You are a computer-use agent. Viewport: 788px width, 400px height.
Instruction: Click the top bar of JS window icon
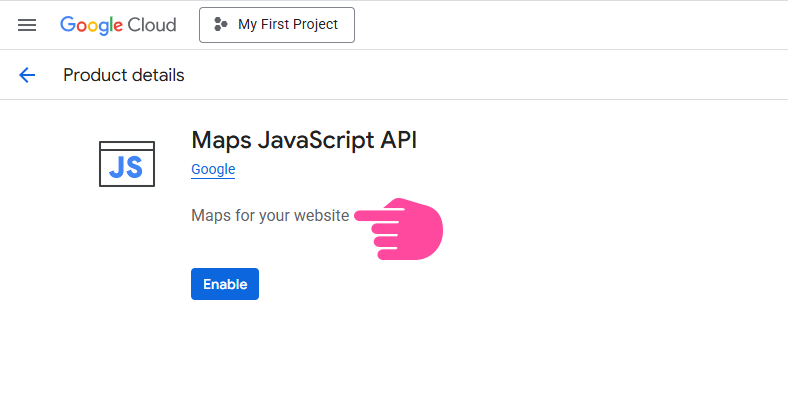click(127, 146)
